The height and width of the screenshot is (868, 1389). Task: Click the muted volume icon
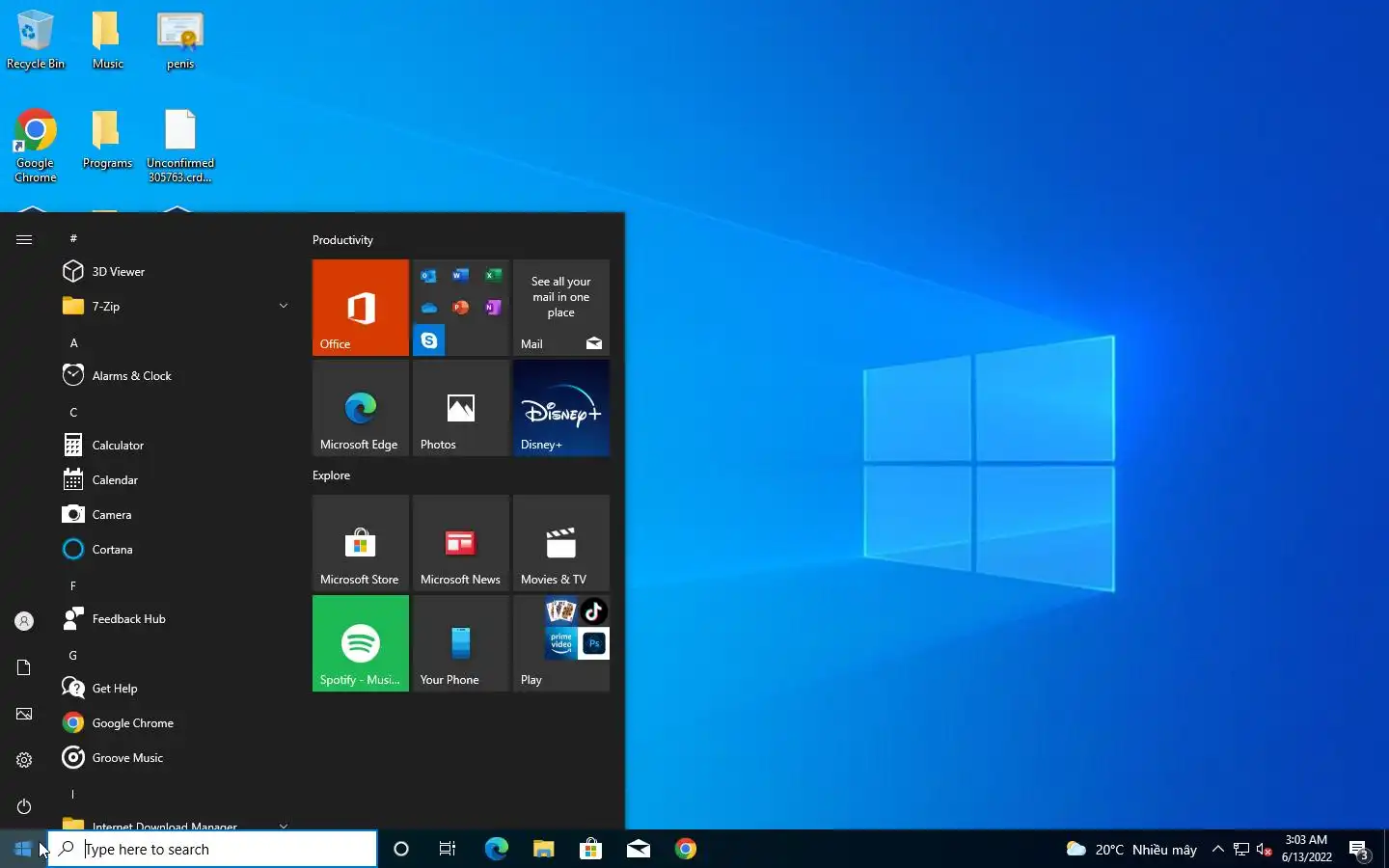click(x=1265, y=849)
